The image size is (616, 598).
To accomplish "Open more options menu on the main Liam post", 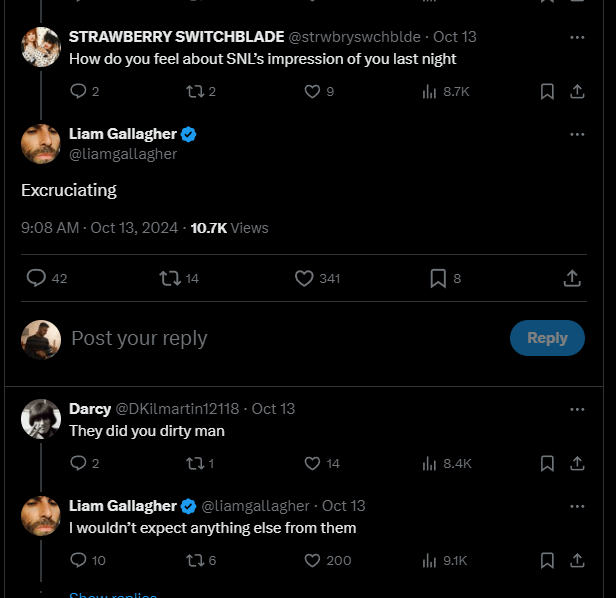I will pos(577,134).
